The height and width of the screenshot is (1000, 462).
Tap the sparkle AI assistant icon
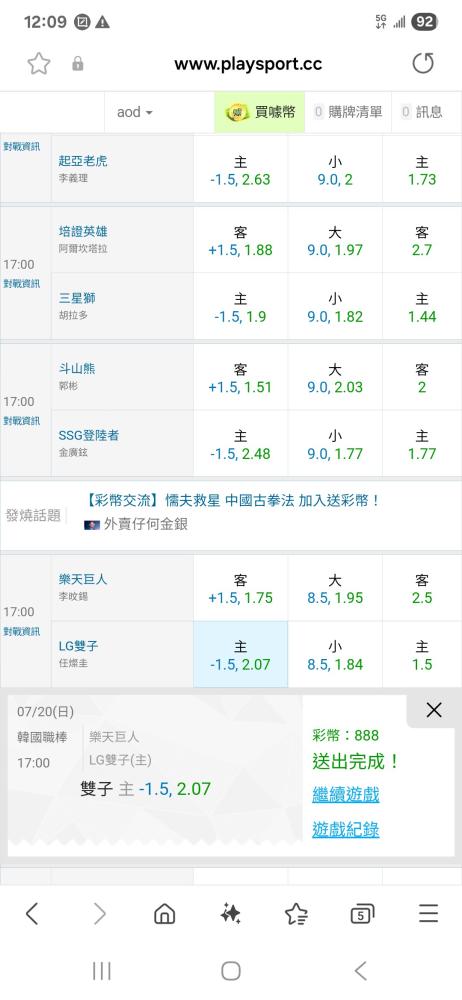pyautogui.click(x=230, y=915)
